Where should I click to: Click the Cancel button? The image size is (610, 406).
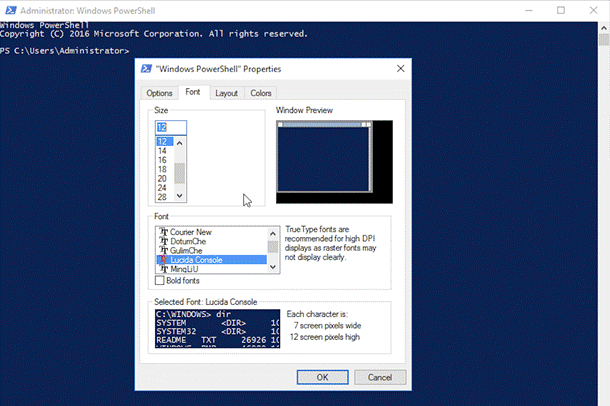[x=380, y=377]
